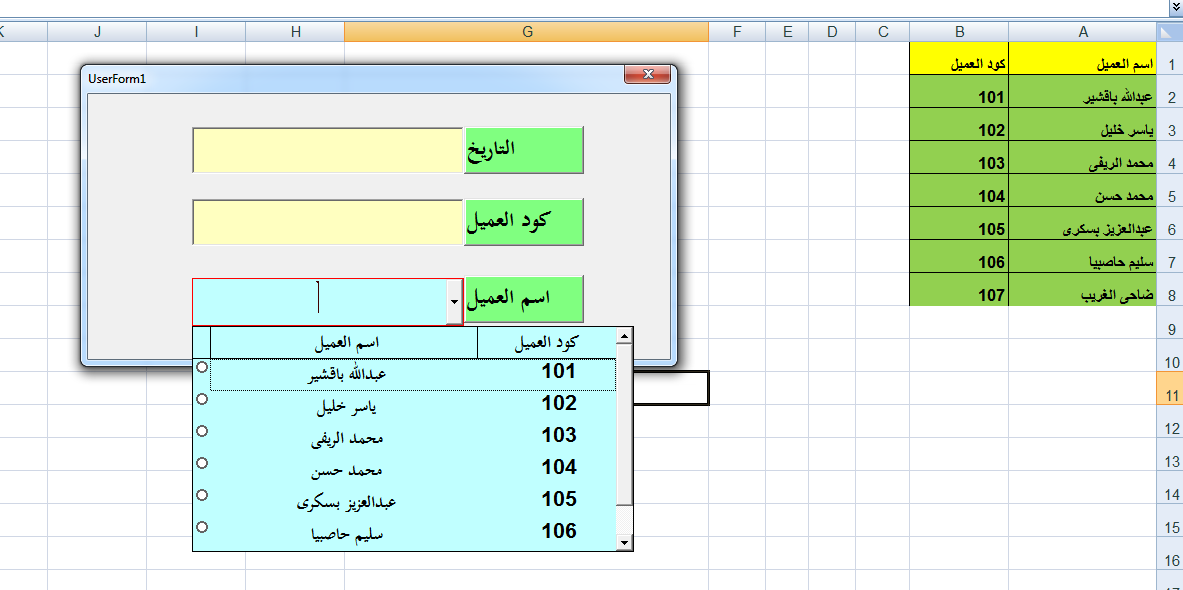Click code 101 in the dropdown list
The width and height of the screenshot is (1183, 590).
tap(559, 372)
